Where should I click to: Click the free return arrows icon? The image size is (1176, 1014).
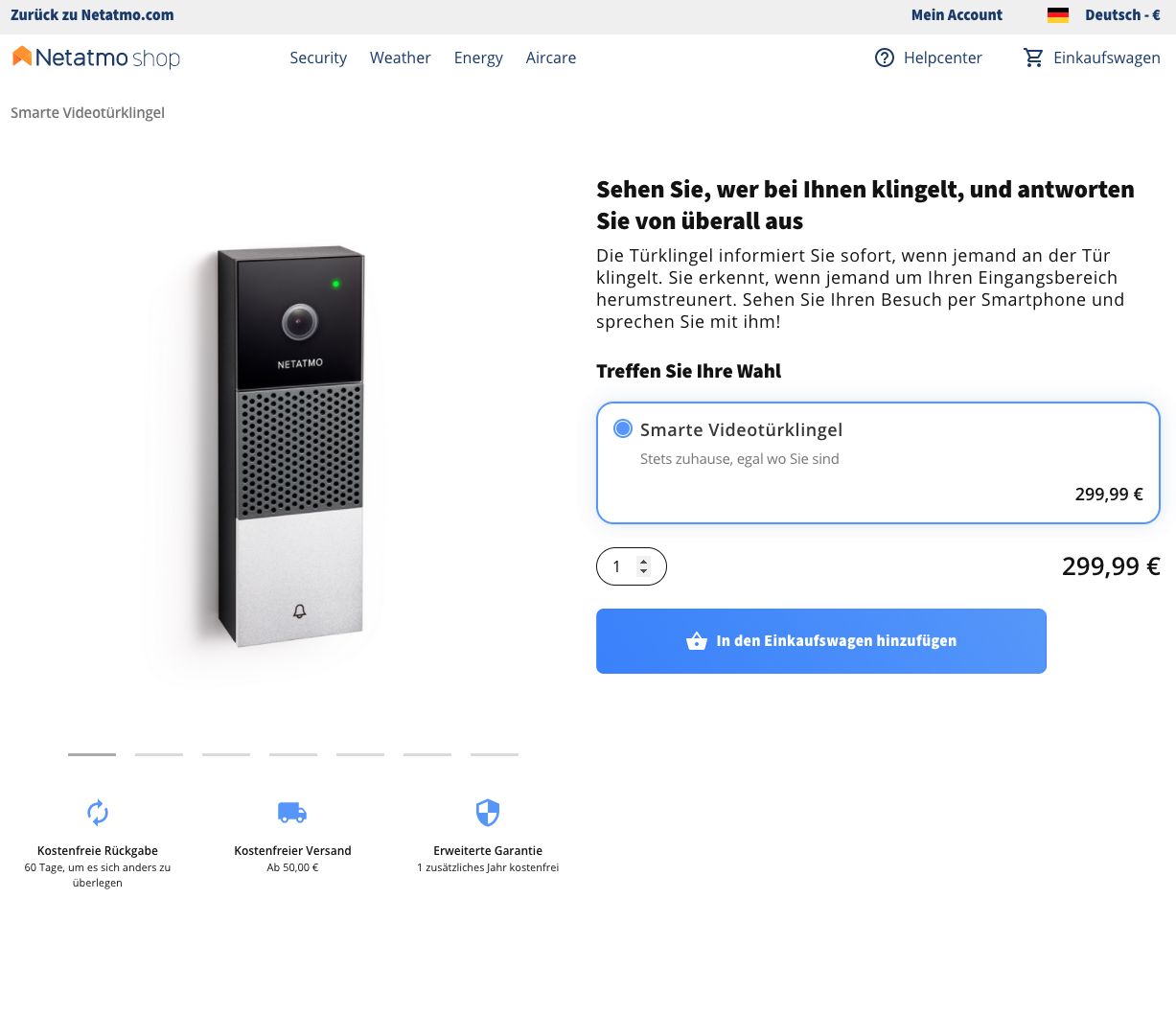tap(98, 813)
